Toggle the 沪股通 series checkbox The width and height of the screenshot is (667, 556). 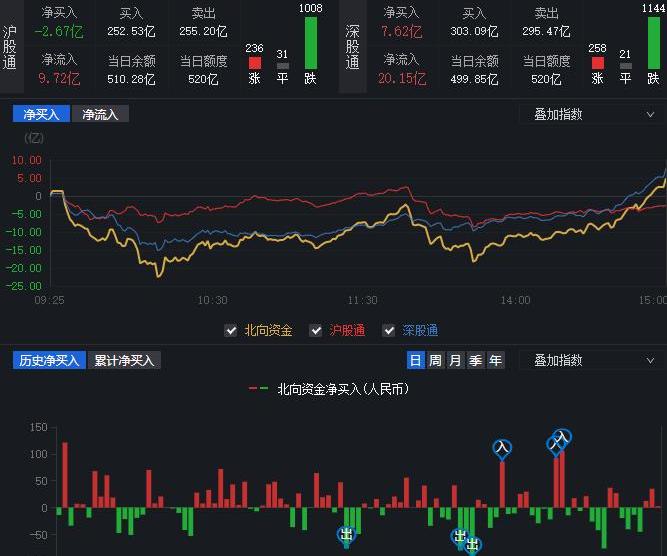(x=317, y=330)
